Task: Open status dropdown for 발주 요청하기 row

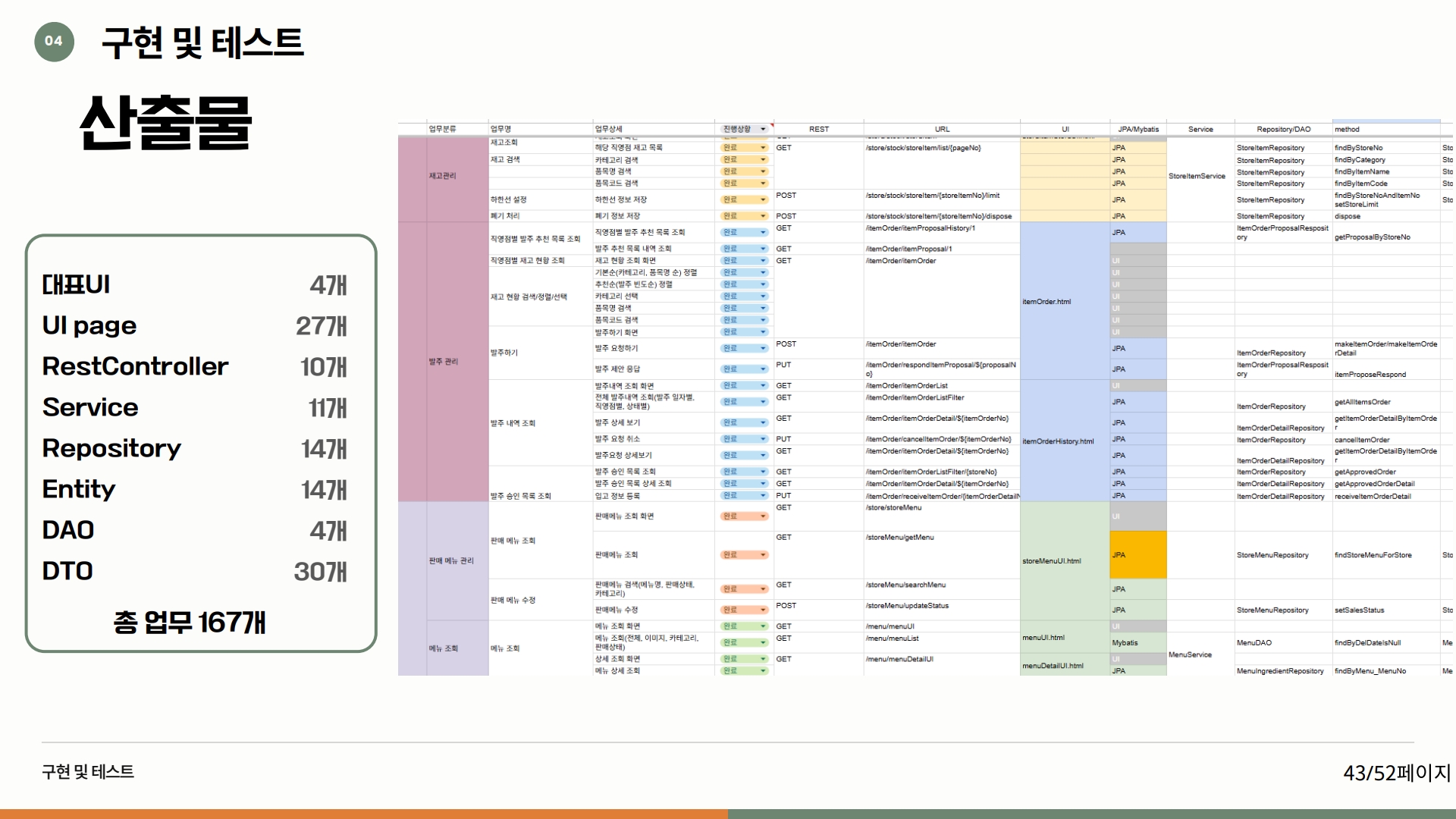Action: pos(764,349)
